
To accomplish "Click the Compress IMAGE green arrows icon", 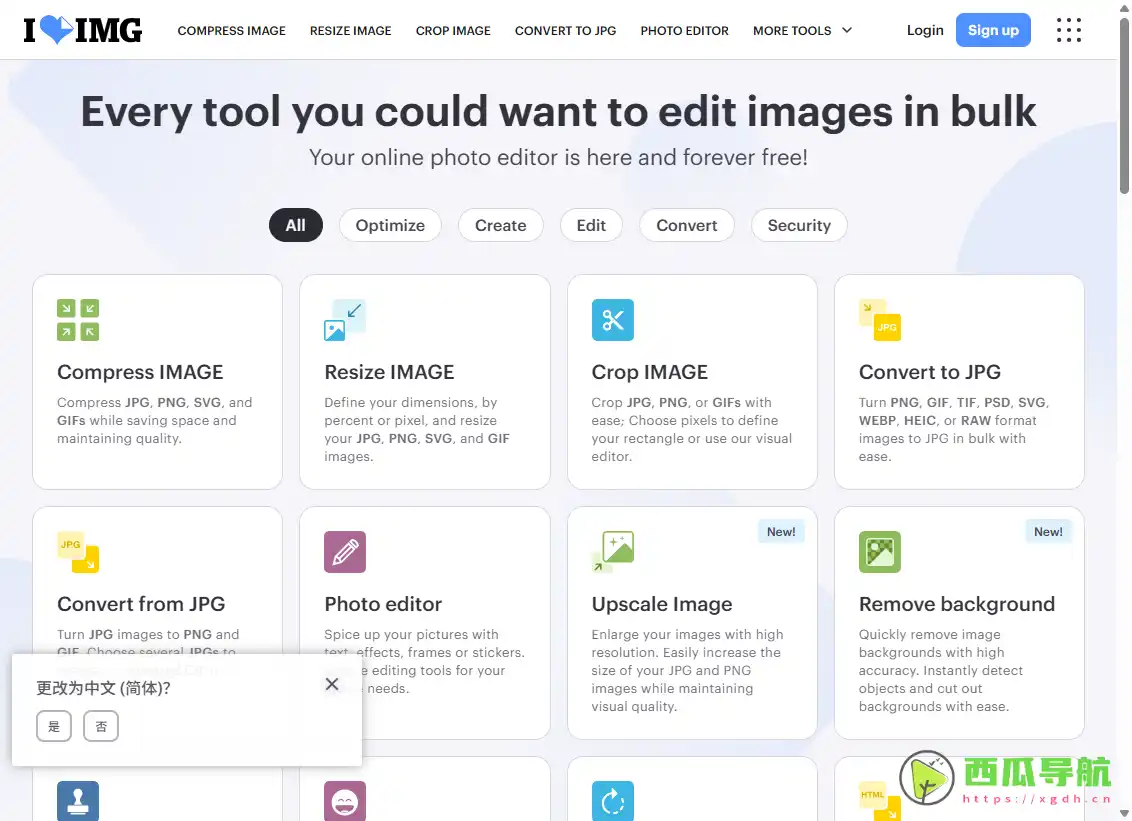I will pyautogui.click(x=78, y=320).
